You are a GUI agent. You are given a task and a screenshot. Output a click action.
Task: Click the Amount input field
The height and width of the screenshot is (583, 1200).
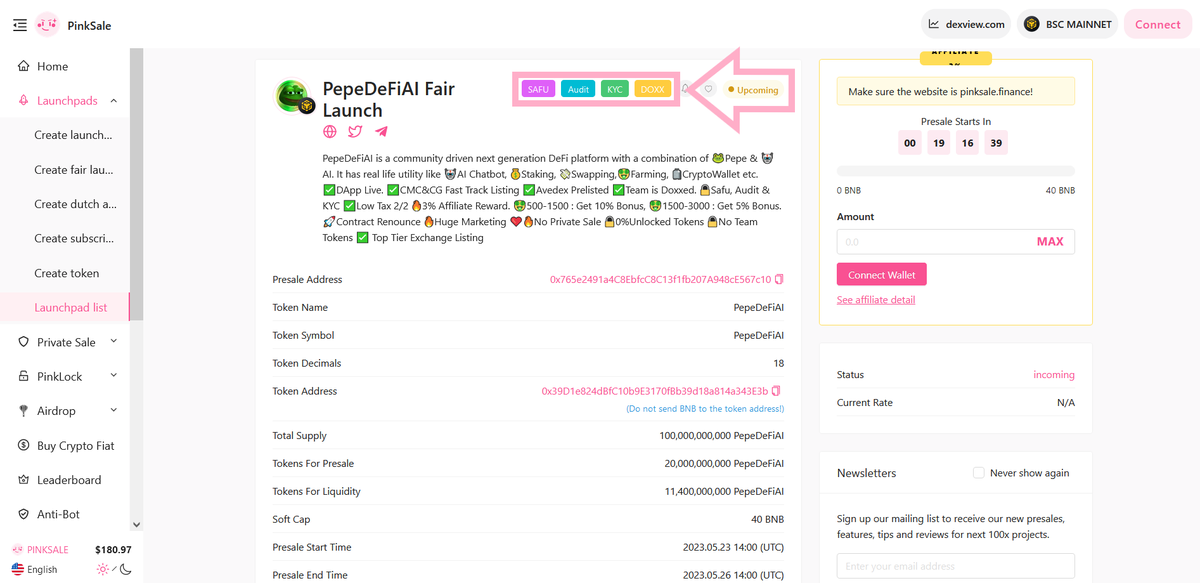pyautogui.click(x=956, y=242)
